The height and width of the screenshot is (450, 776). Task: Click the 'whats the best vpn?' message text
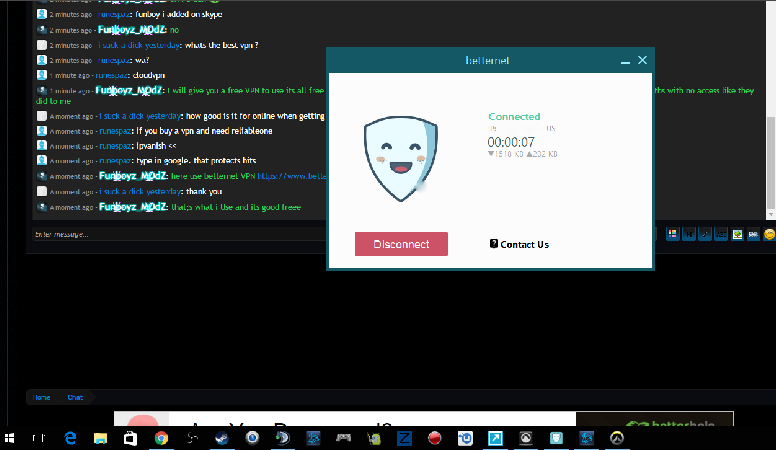[x=222, y=45]
